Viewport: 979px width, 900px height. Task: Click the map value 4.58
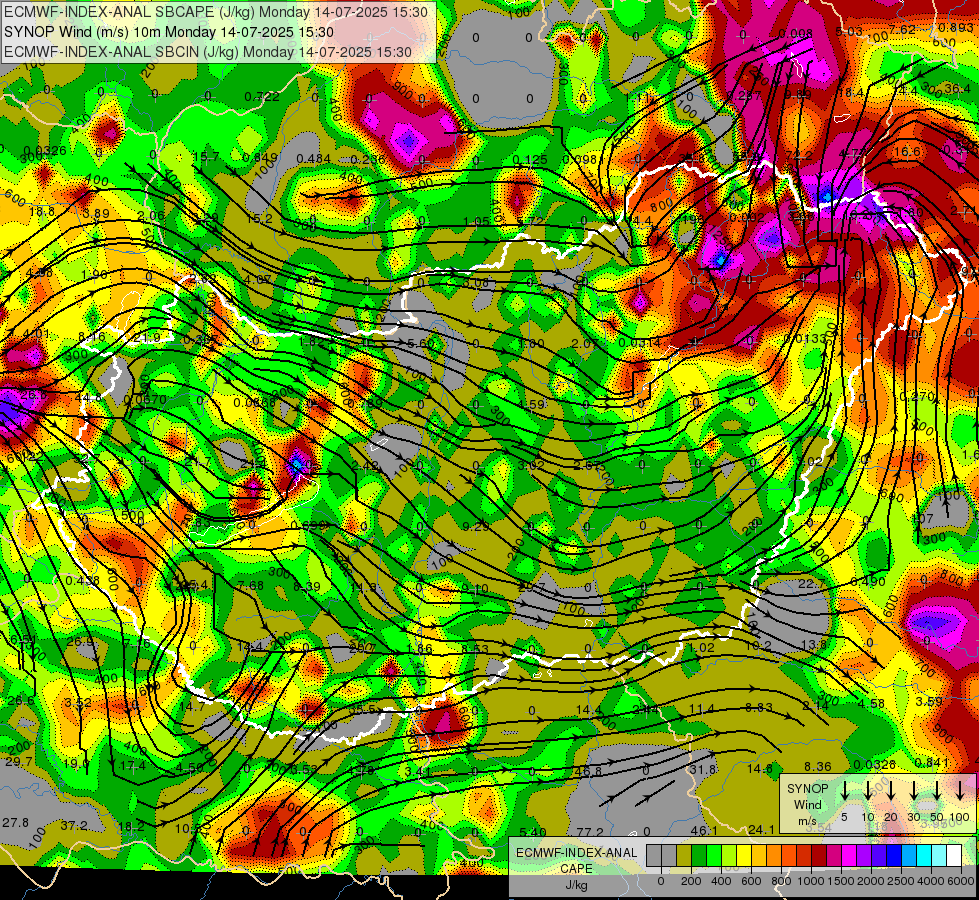(871, 703)
